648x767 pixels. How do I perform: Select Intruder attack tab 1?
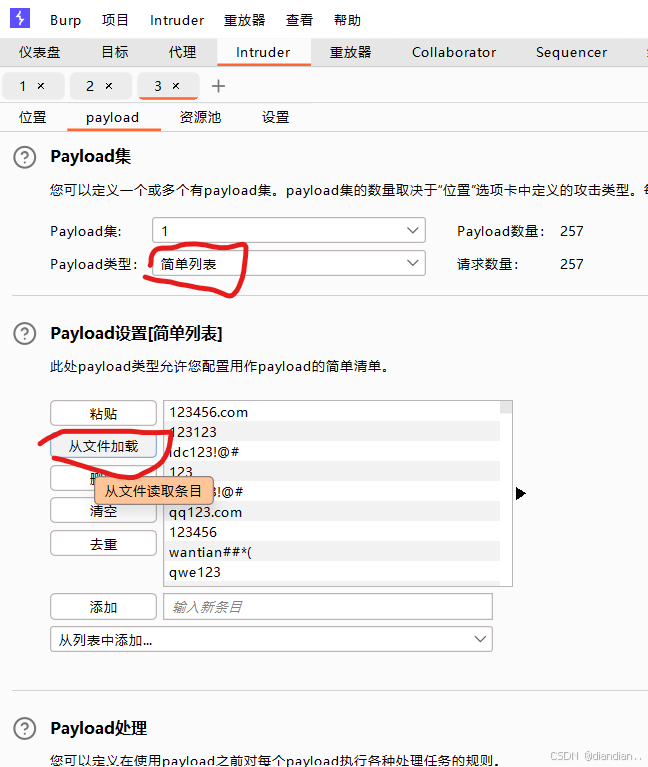pos(22,86)
